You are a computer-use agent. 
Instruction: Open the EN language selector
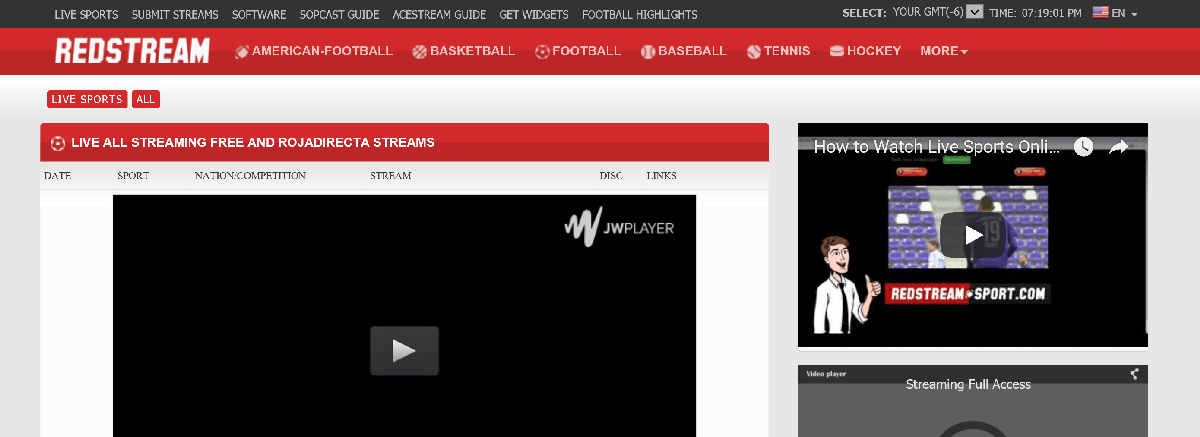click(1124, 13)
